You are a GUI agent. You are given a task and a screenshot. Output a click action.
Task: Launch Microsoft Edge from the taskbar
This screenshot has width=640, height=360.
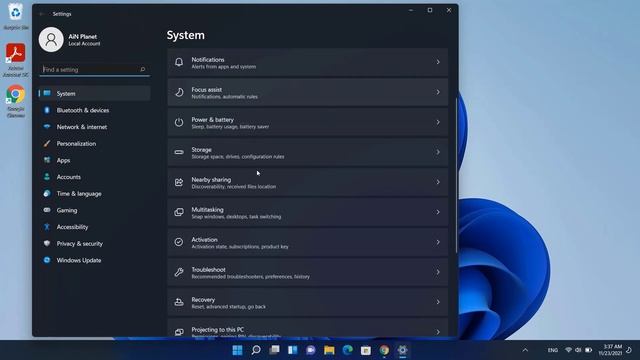tap(347, 350)
